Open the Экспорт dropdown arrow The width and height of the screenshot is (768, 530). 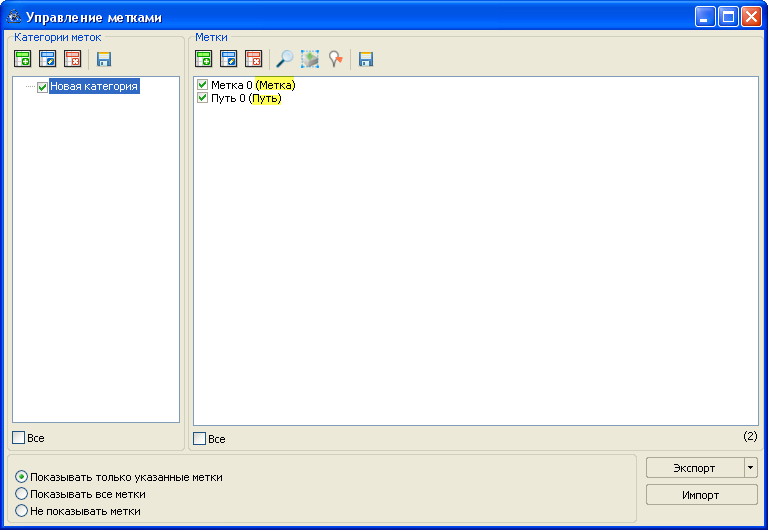click(750, 467)
